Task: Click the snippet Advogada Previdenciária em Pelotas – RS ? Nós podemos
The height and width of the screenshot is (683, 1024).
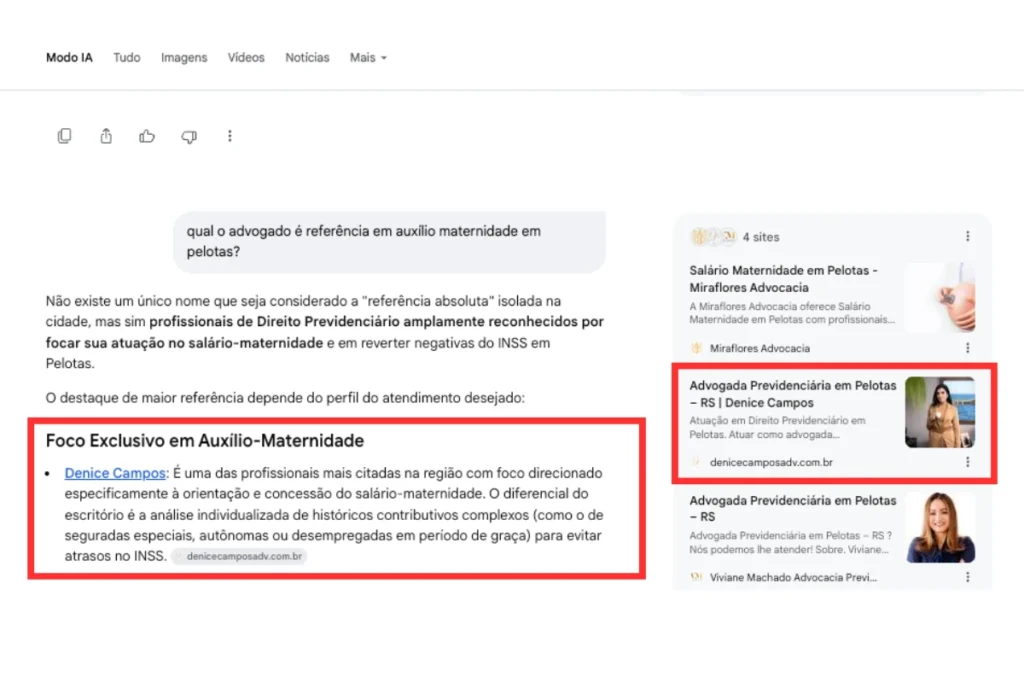Action: [790, 543]
